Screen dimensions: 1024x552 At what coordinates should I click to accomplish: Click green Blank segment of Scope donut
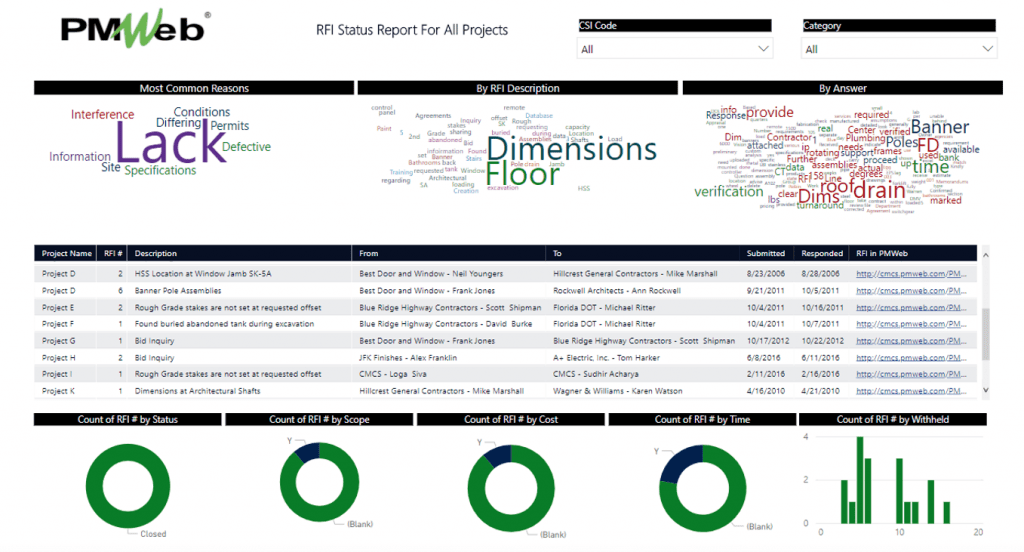click(x=321, y=513)
